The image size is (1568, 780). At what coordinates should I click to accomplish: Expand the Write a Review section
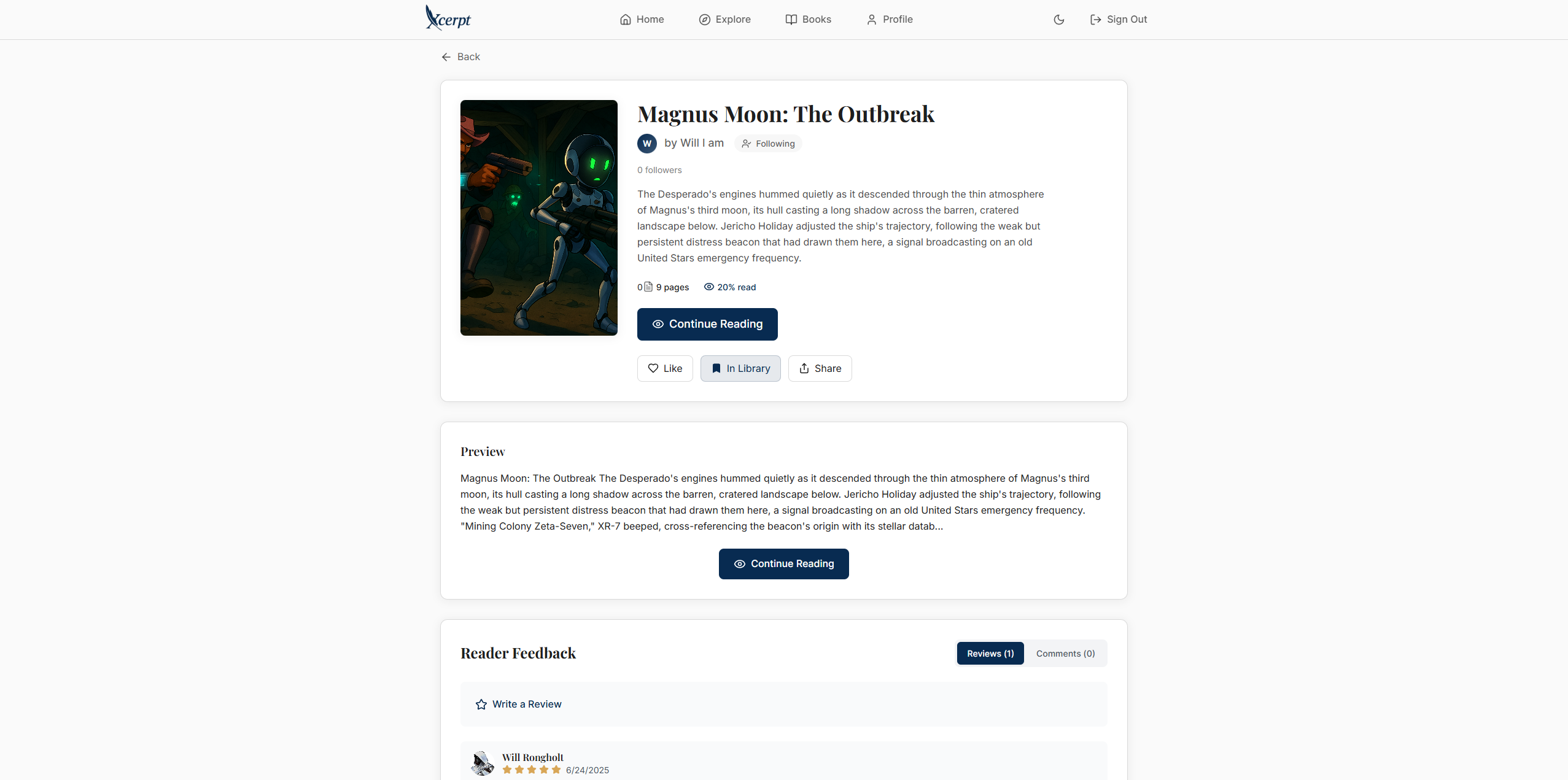(x=783, y=705)
